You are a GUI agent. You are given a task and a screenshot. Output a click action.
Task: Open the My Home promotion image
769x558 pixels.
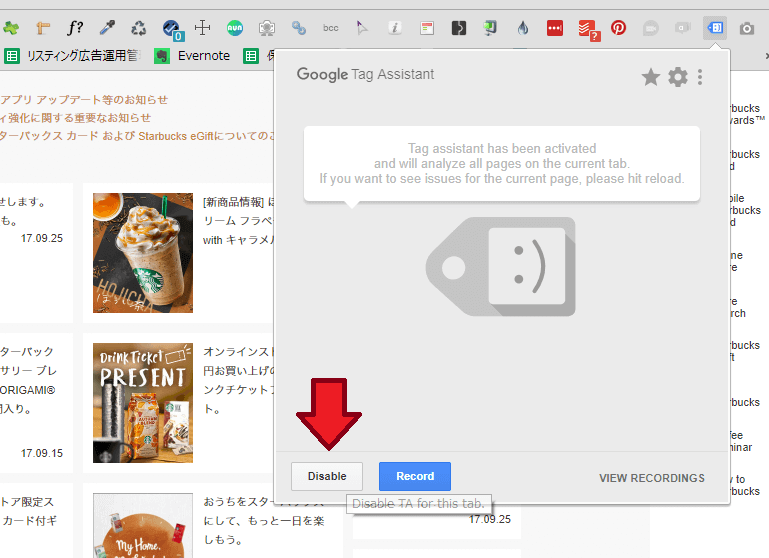[143, 525]
